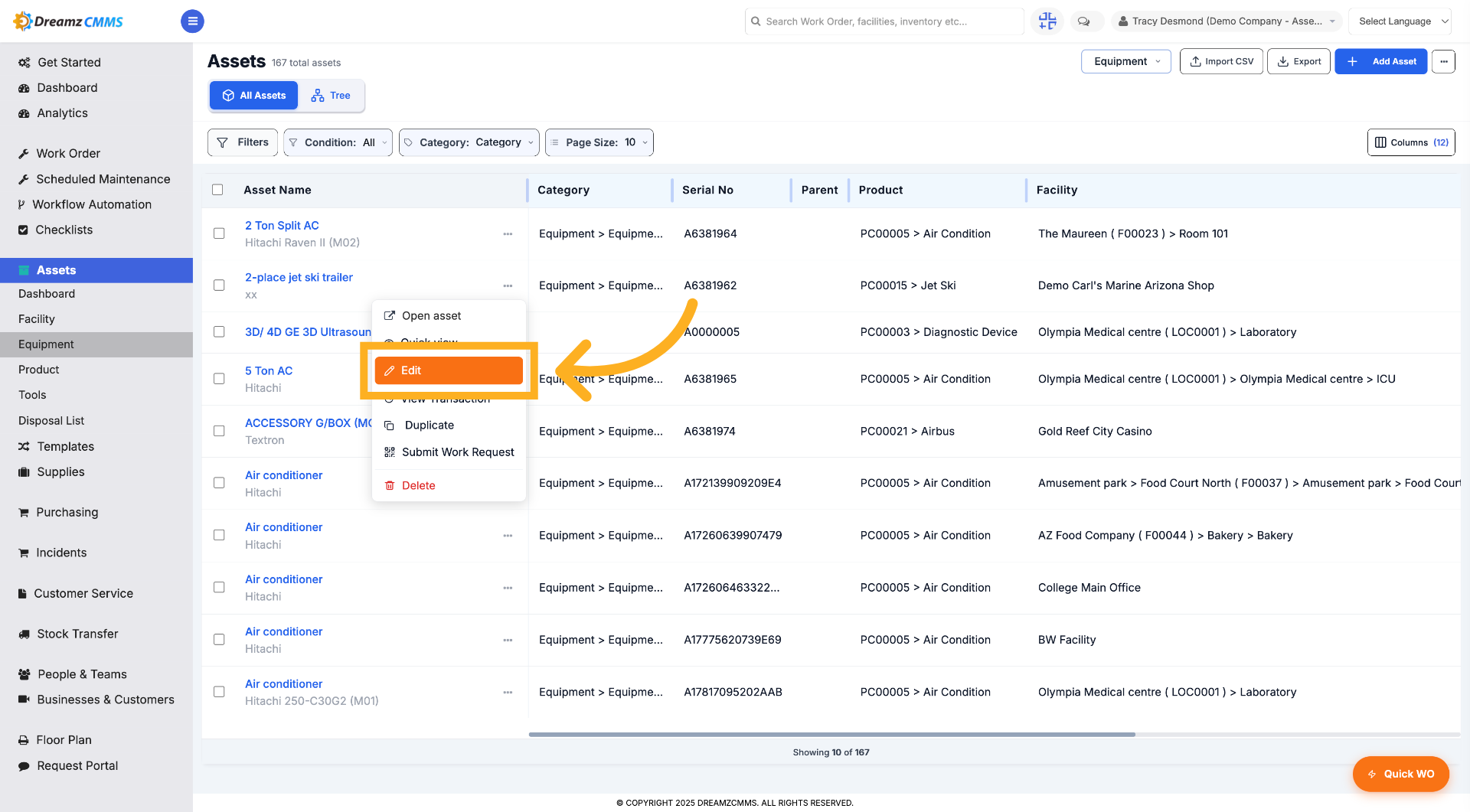Viewport: 1470px width, 812px height.
Task: Click the Import CSV upload button
Action: [1221, 61]
